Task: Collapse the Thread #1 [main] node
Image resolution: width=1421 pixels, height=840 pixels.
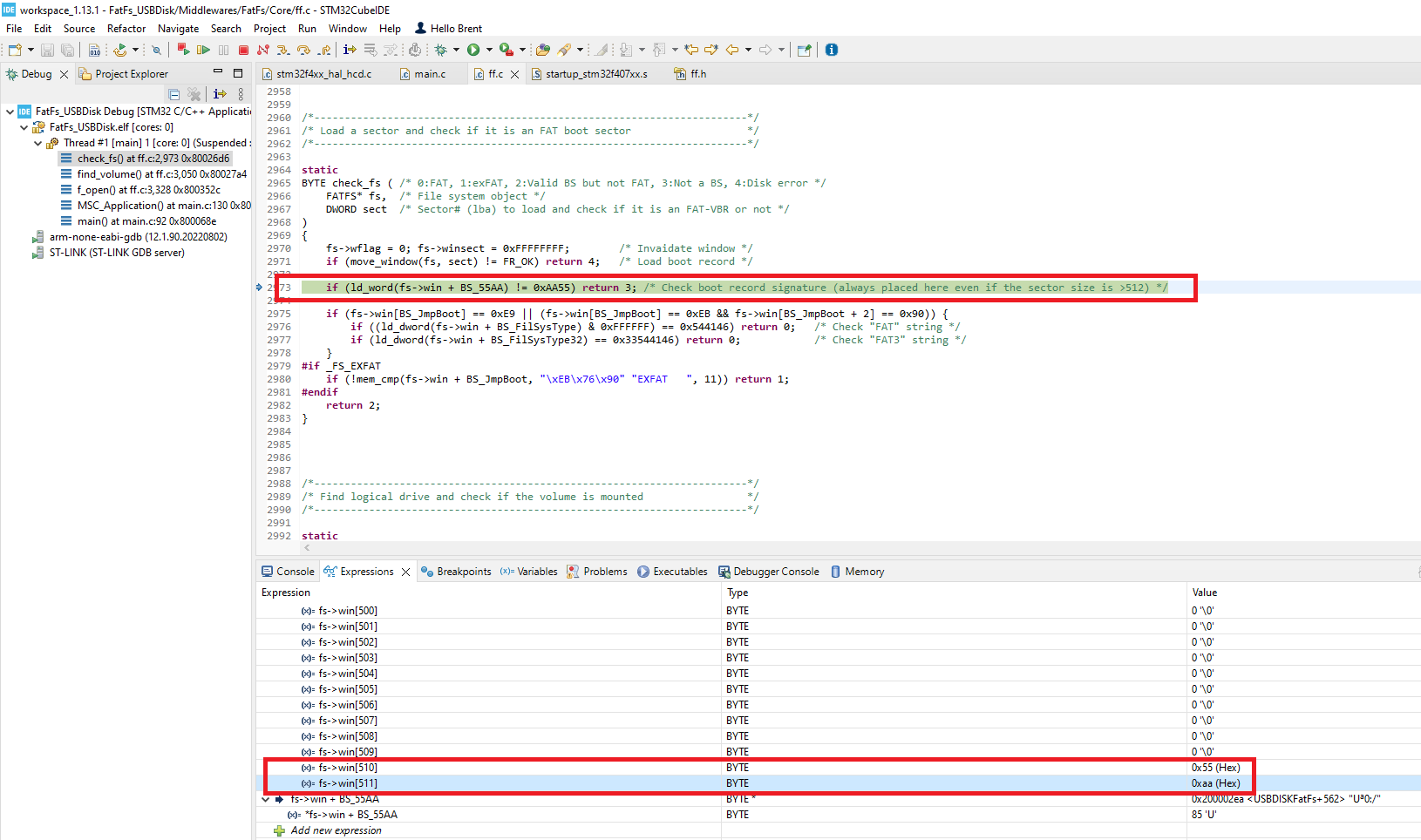Action: [37, 143]
